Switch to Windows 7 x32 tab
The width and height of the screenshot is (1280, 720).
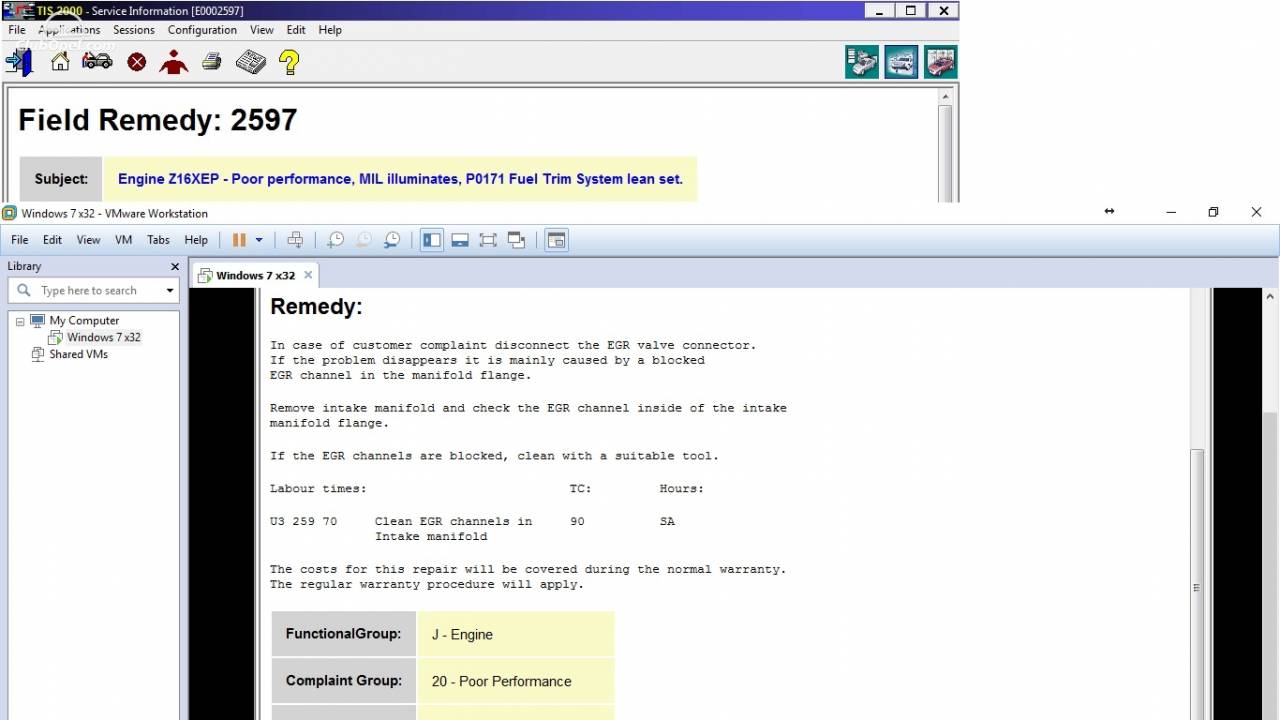pos(255,276)
